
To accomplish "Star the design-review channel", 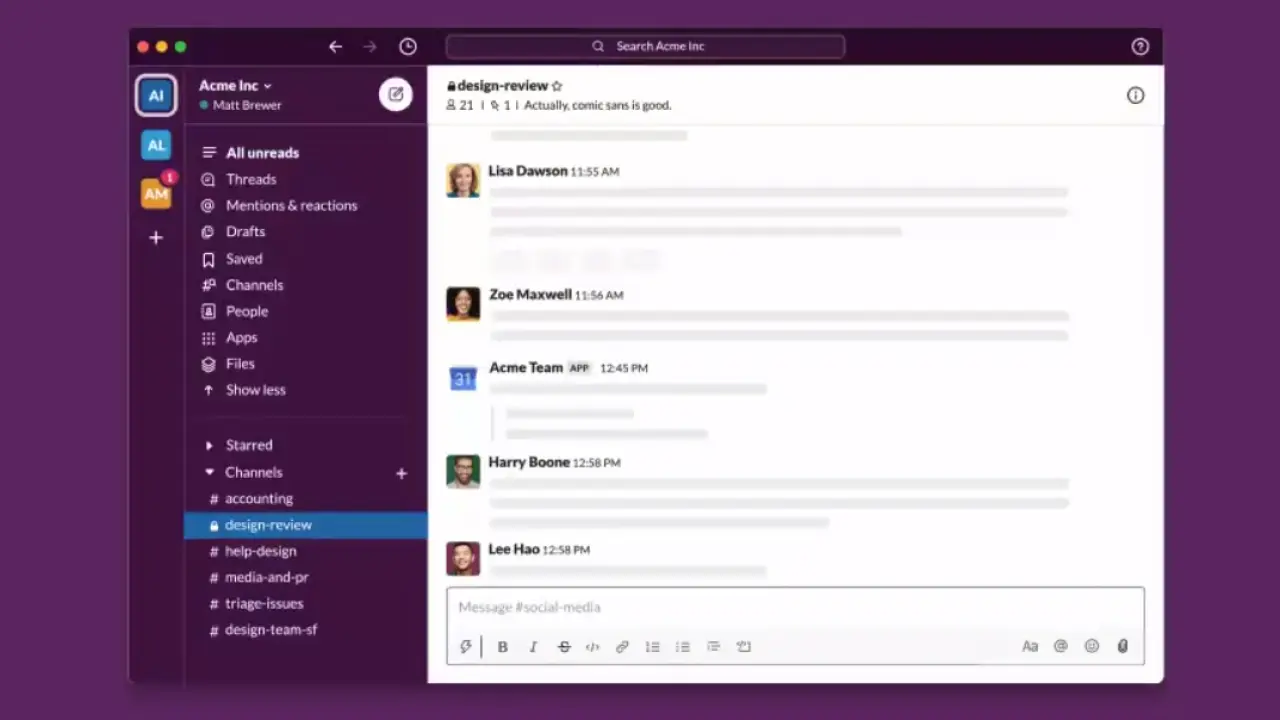I will click(557, 86).
